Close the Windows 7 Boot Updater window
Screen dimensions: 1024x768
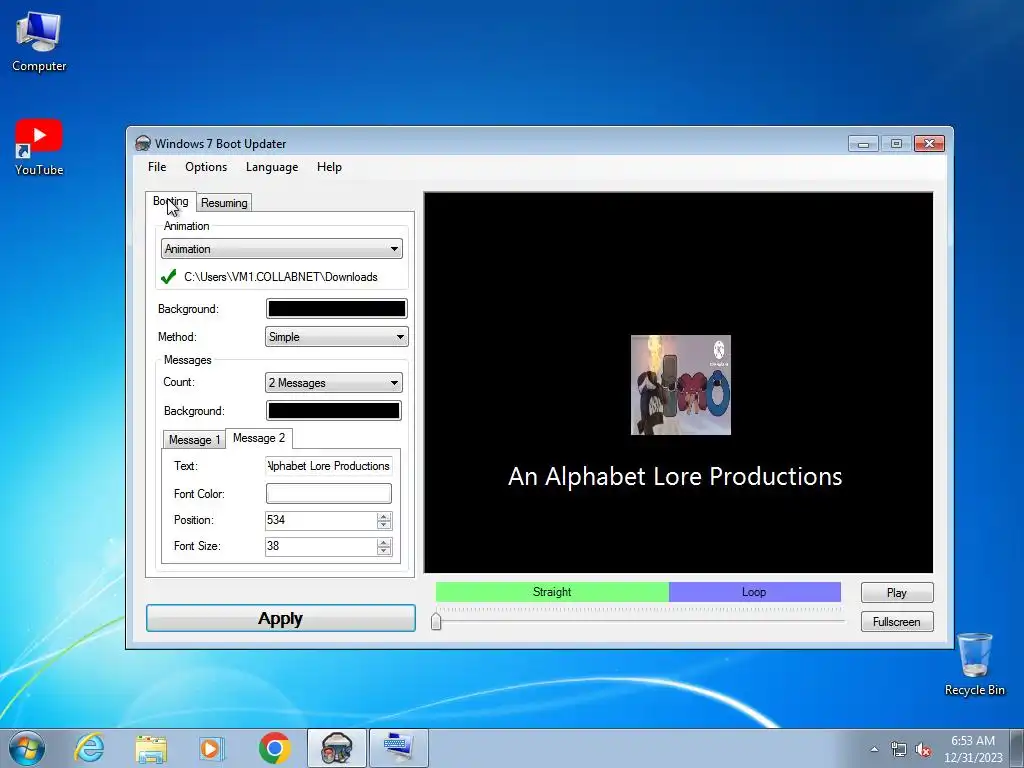pos(929,143)
